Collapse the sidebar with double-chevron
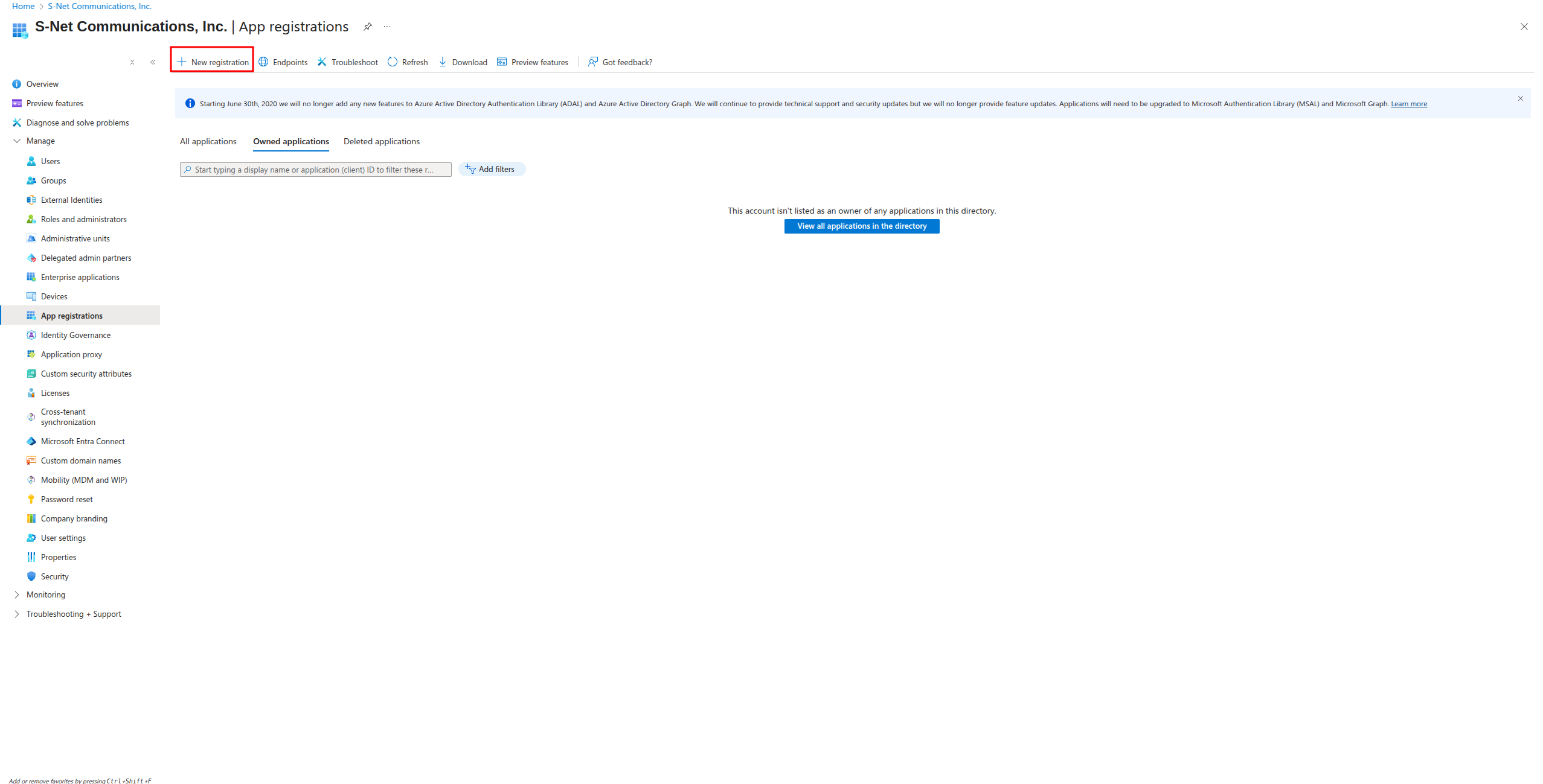Screen dimensions: 1543x784 153,62
